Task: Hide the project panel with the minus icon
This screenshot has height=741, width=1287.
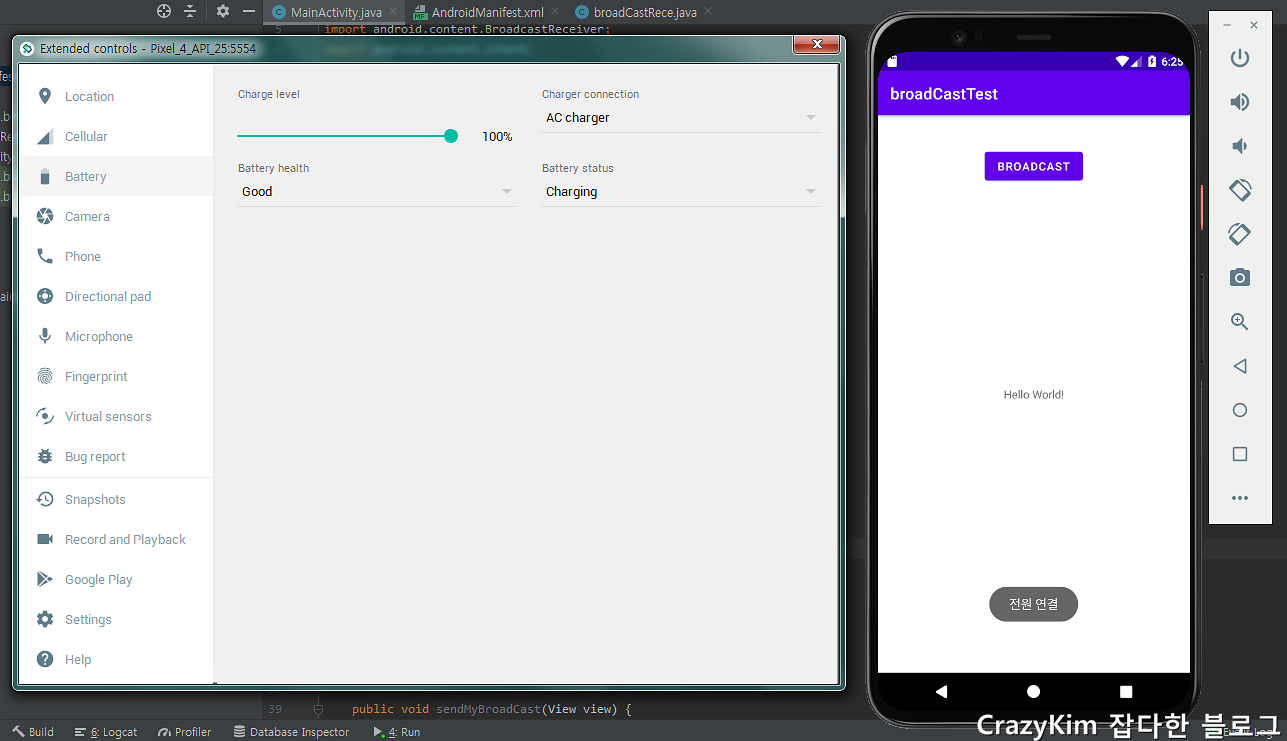Action: (249, 11)
